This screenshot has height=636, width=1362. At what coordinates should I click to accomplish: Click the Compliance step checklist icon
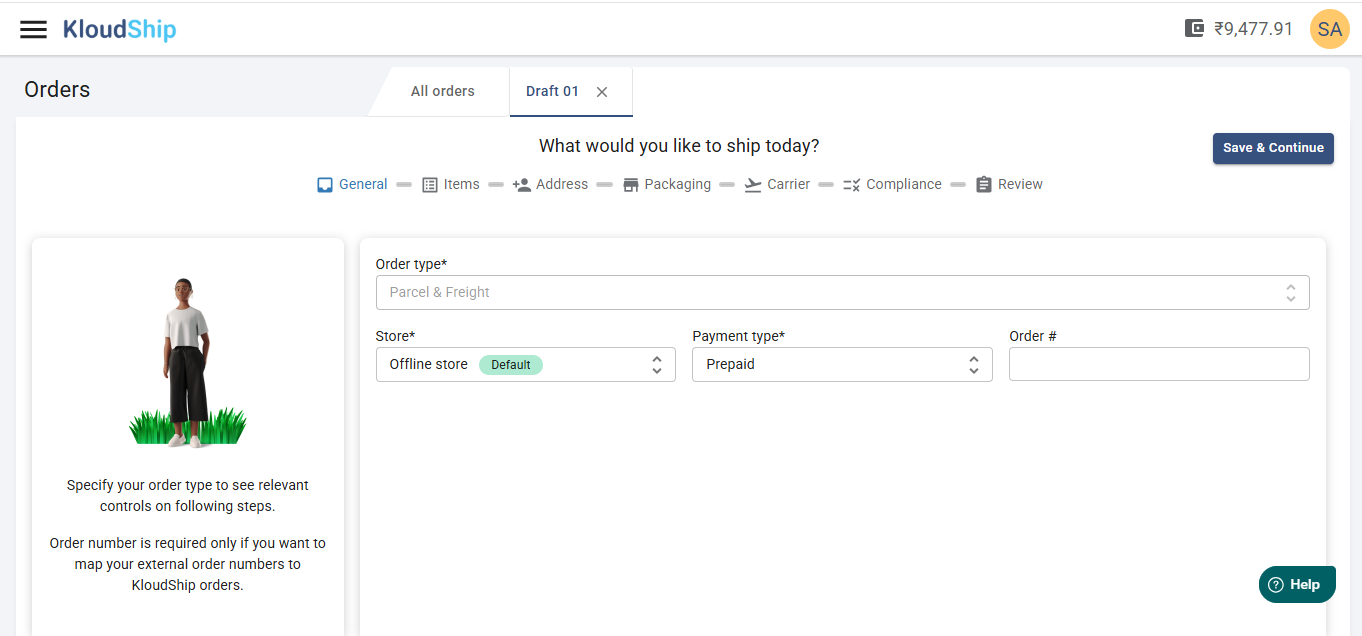click(x=852, y=185)
